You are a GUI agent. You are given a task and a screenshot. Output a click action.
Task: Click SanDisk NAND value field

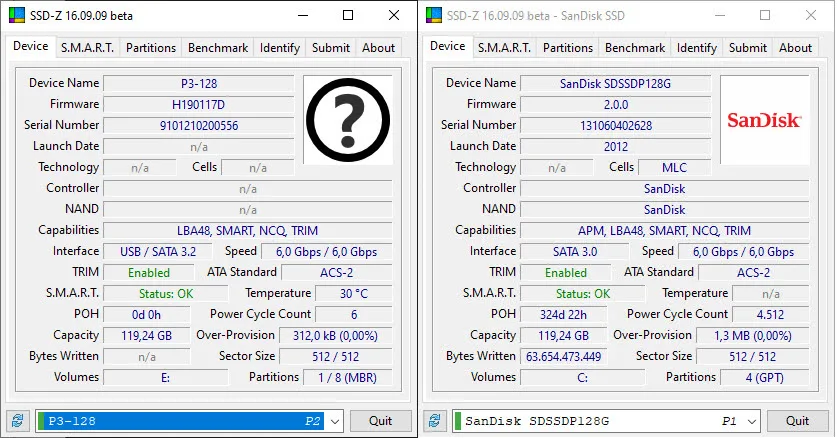(x=665, y=210)
